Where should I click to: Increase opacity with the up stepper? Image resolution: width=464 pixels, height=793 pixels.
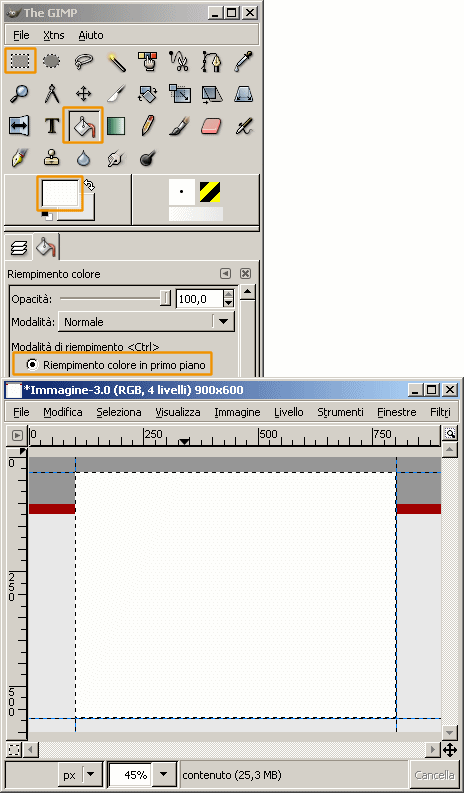click(229, 295)
